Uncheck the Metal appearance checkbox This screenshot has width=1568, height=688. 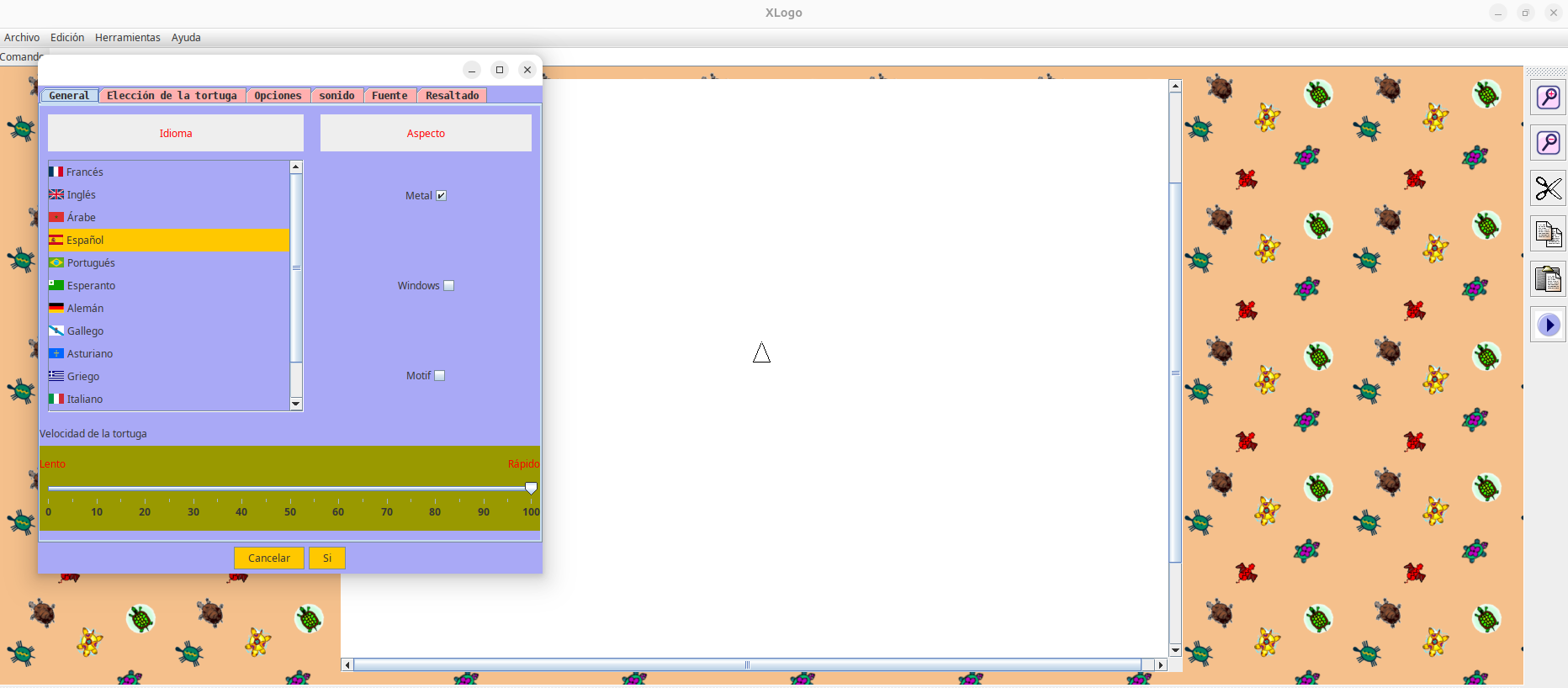442,196
